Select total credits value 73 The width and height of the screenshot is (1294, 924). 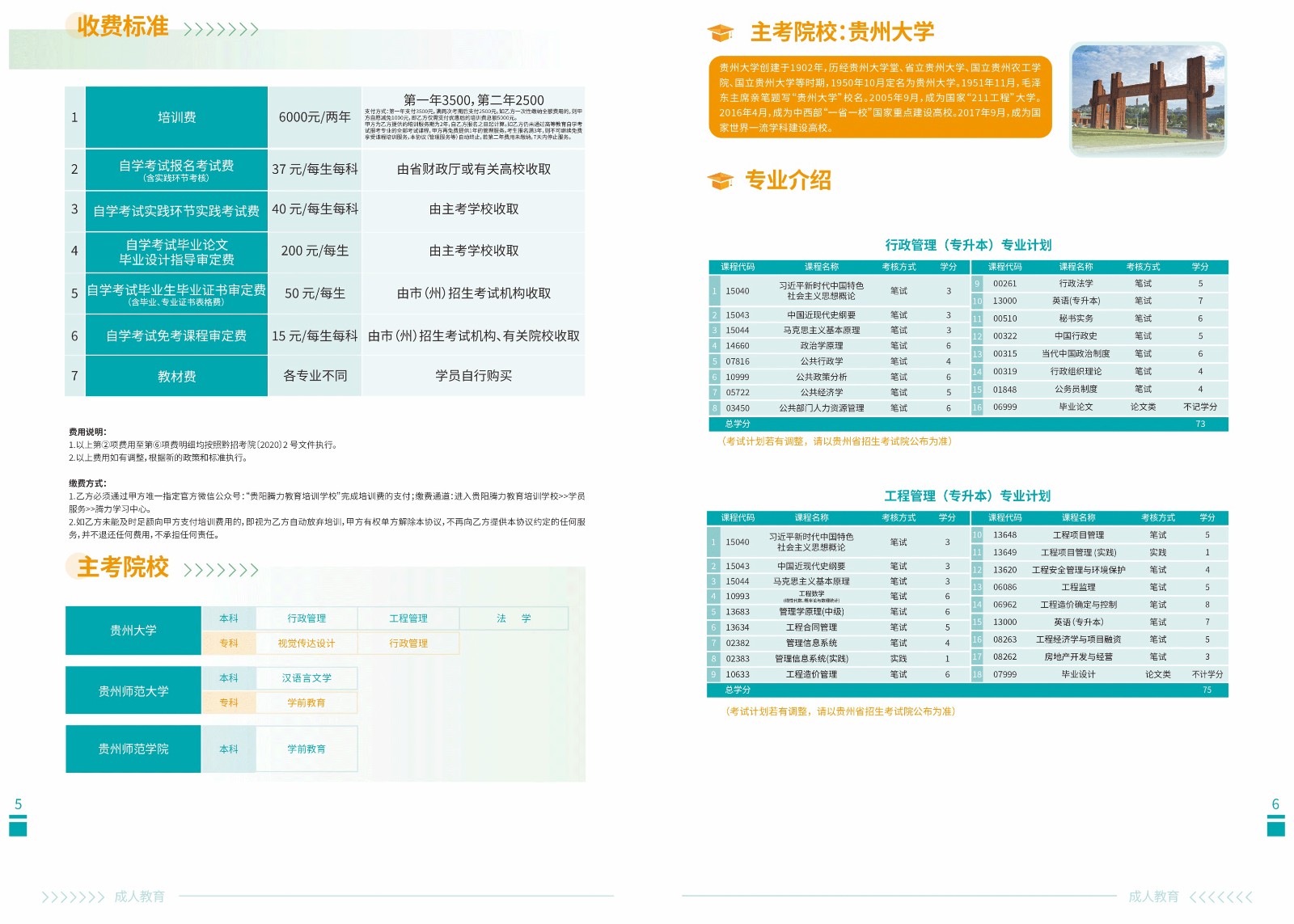click(1200, 424)
